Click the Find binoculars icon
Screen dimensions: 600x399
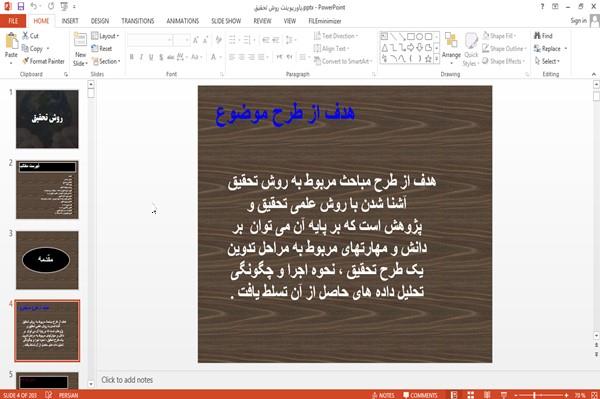[537, 36]
